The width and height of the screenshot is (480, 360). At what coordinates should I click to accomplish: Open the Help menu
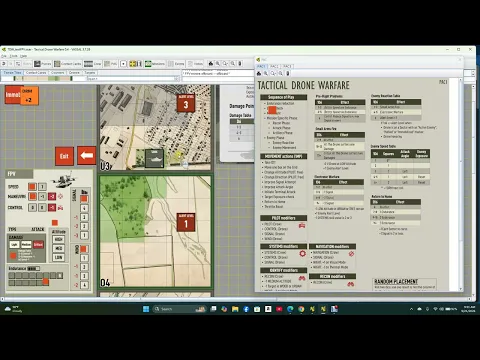pos(23,56)
